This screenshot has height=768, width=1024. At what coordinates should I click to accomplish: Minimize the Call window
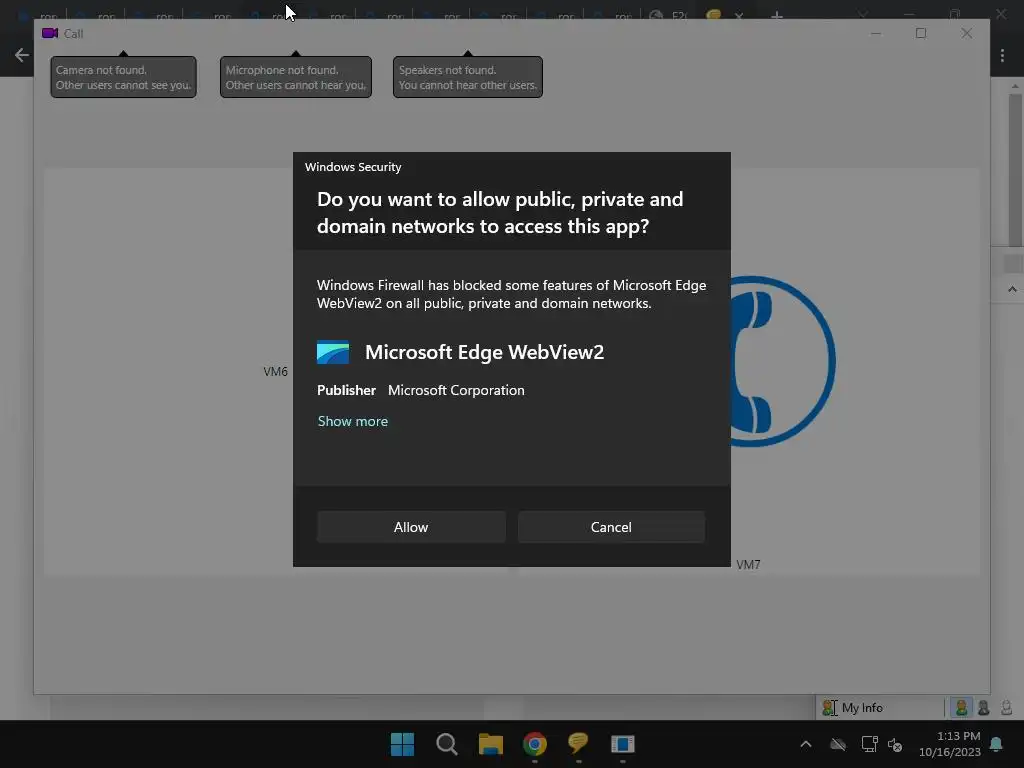tap(876, 33)
